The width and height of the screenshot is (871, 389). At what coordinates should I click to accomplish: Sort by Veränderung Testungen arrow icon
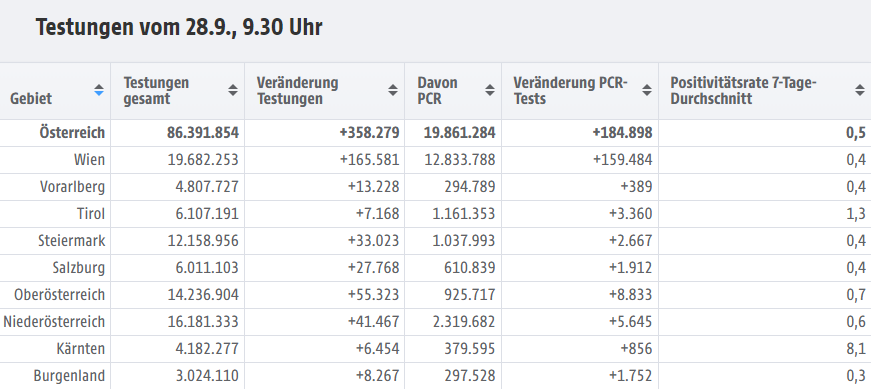tap(393, 90)
